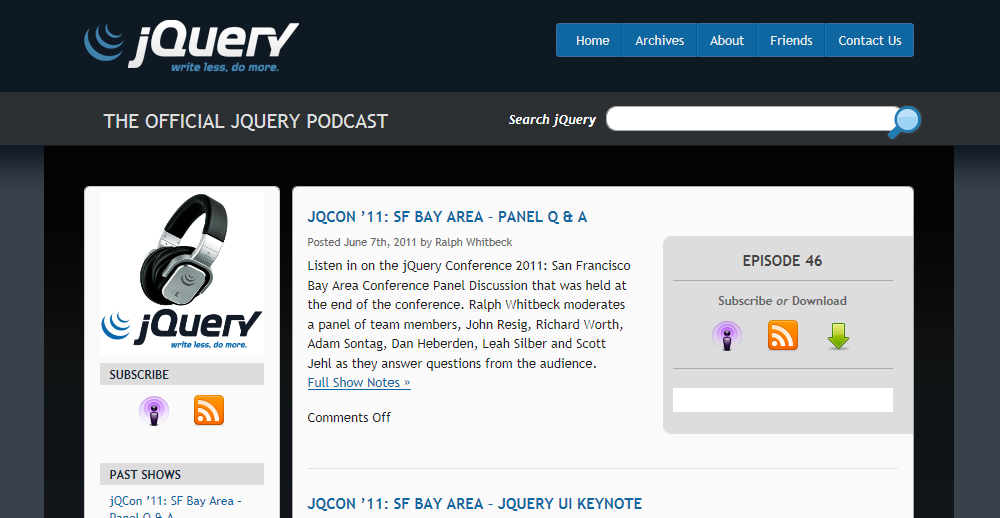Click 'The Official jQuery Podcast' site title
Viewport: 1000px width, 518px height.
246,121
